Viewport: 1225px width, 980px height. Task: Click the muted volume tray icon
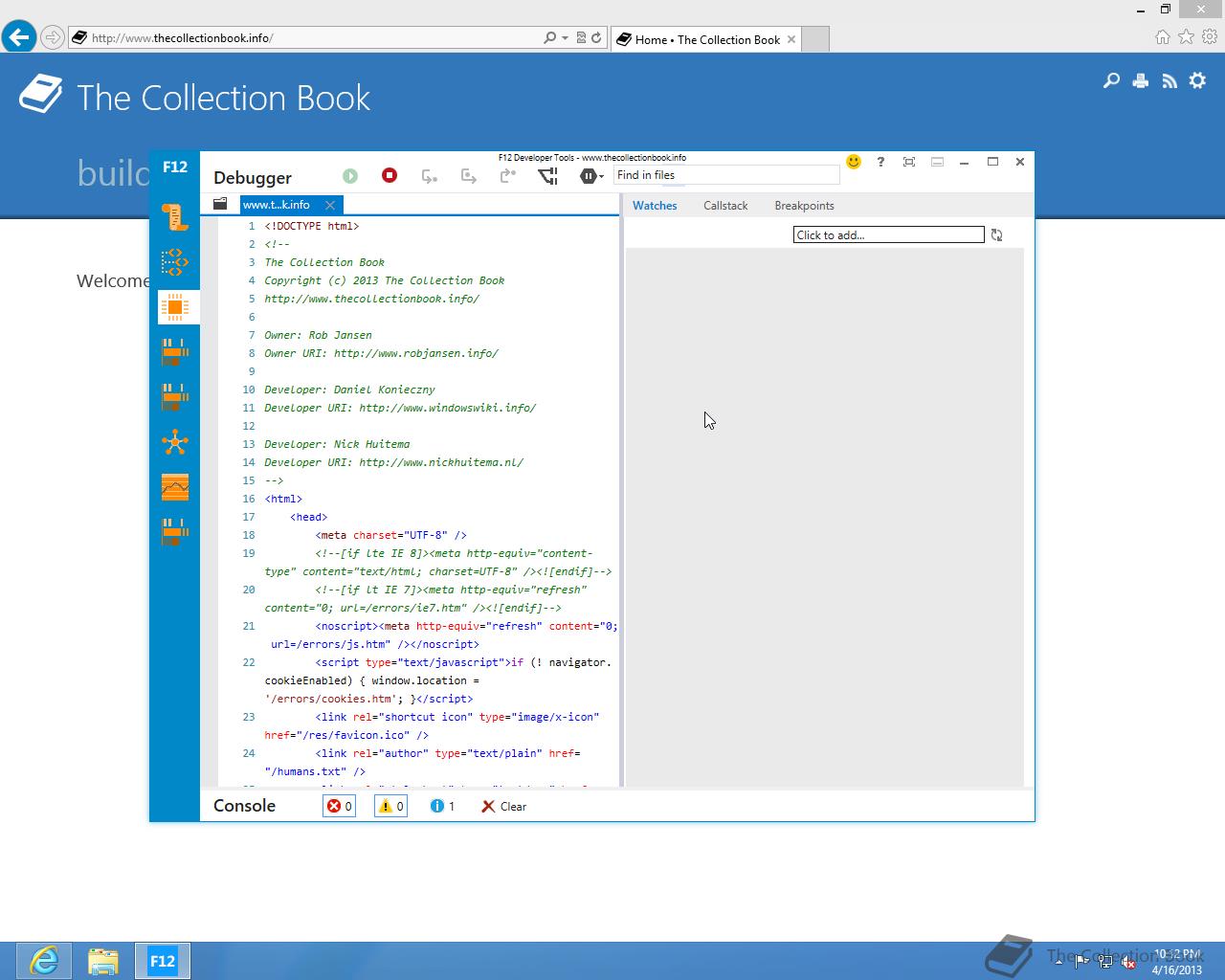[x=1128, y=962]
